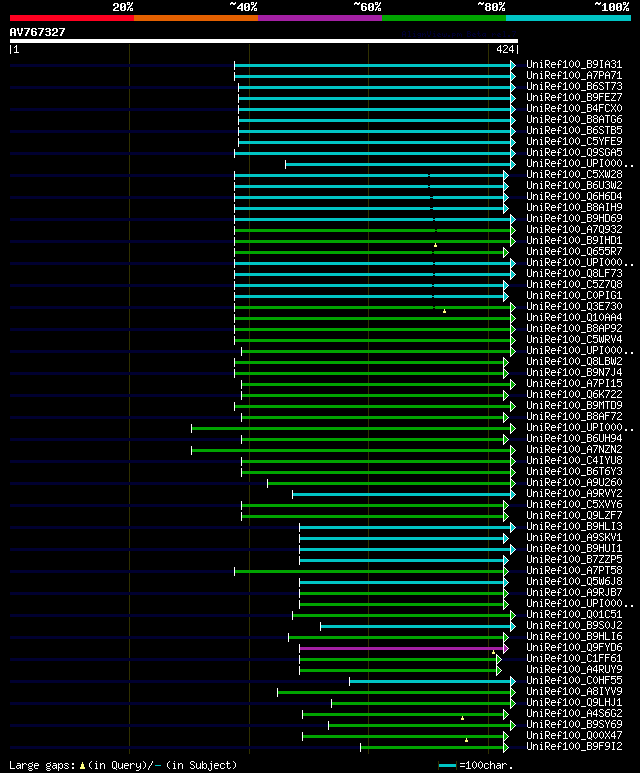
Task: Click the green ~80% identity legend segment
Action: (x=444, y=18)
